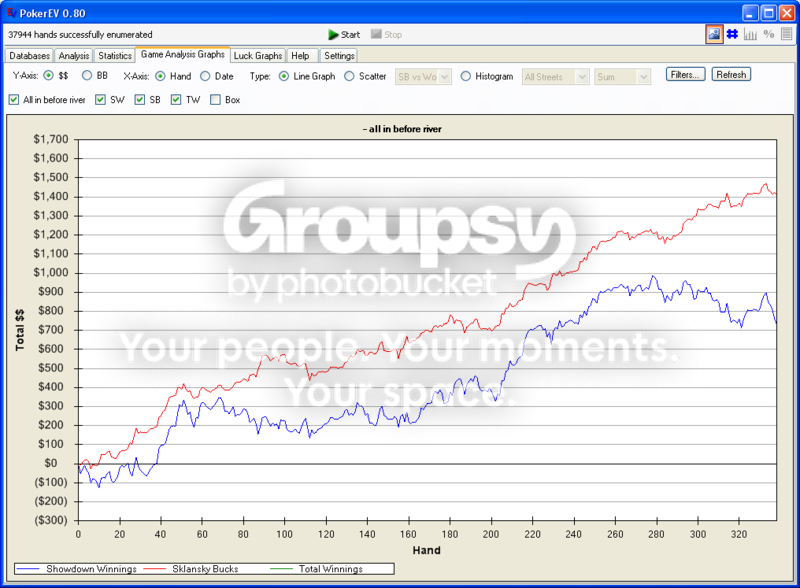Screen dimensions: 800x588
Task: Click the $0 Y-axis value
Action: coord(51,463)
